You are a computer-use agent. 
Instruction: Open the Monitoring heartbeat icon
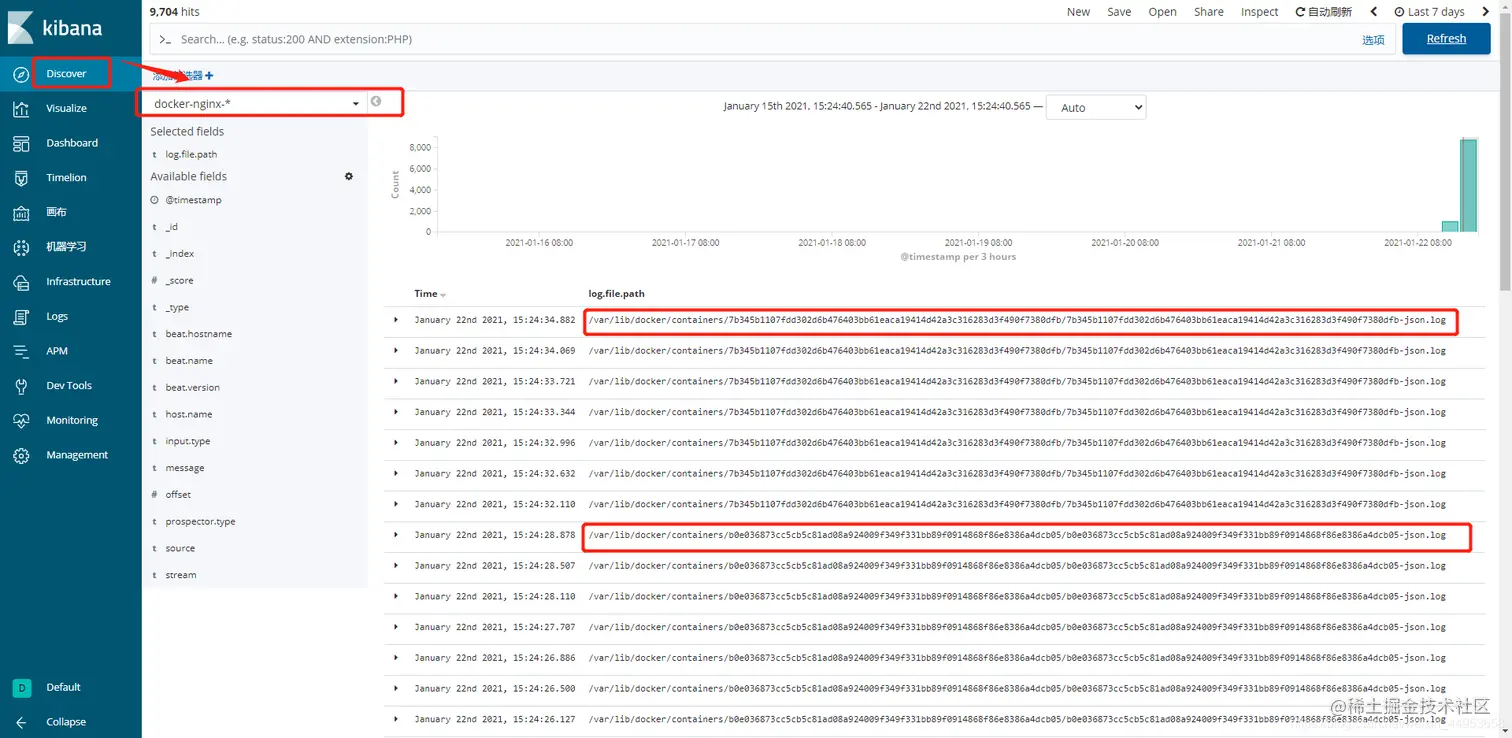[21, 421]
